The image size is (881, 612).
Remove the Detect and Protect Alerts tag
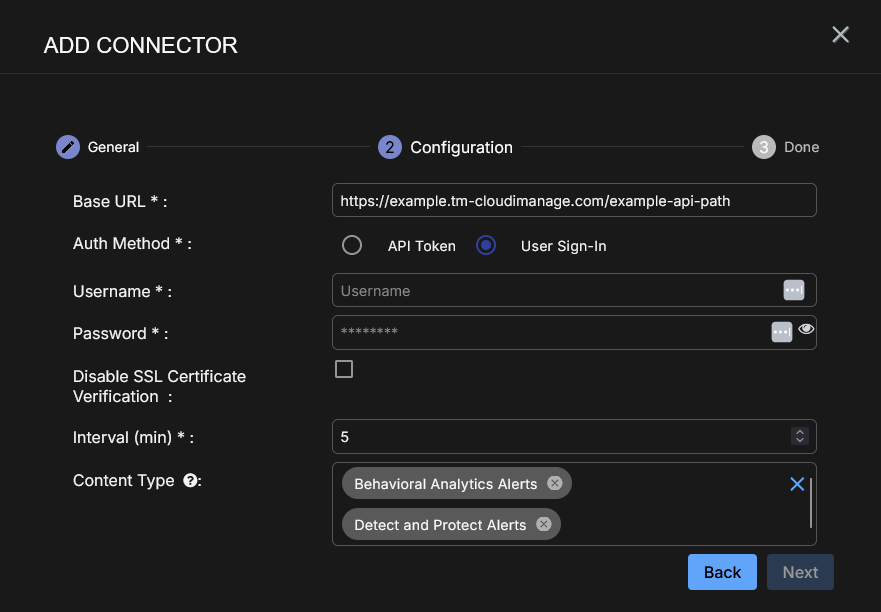543,525
